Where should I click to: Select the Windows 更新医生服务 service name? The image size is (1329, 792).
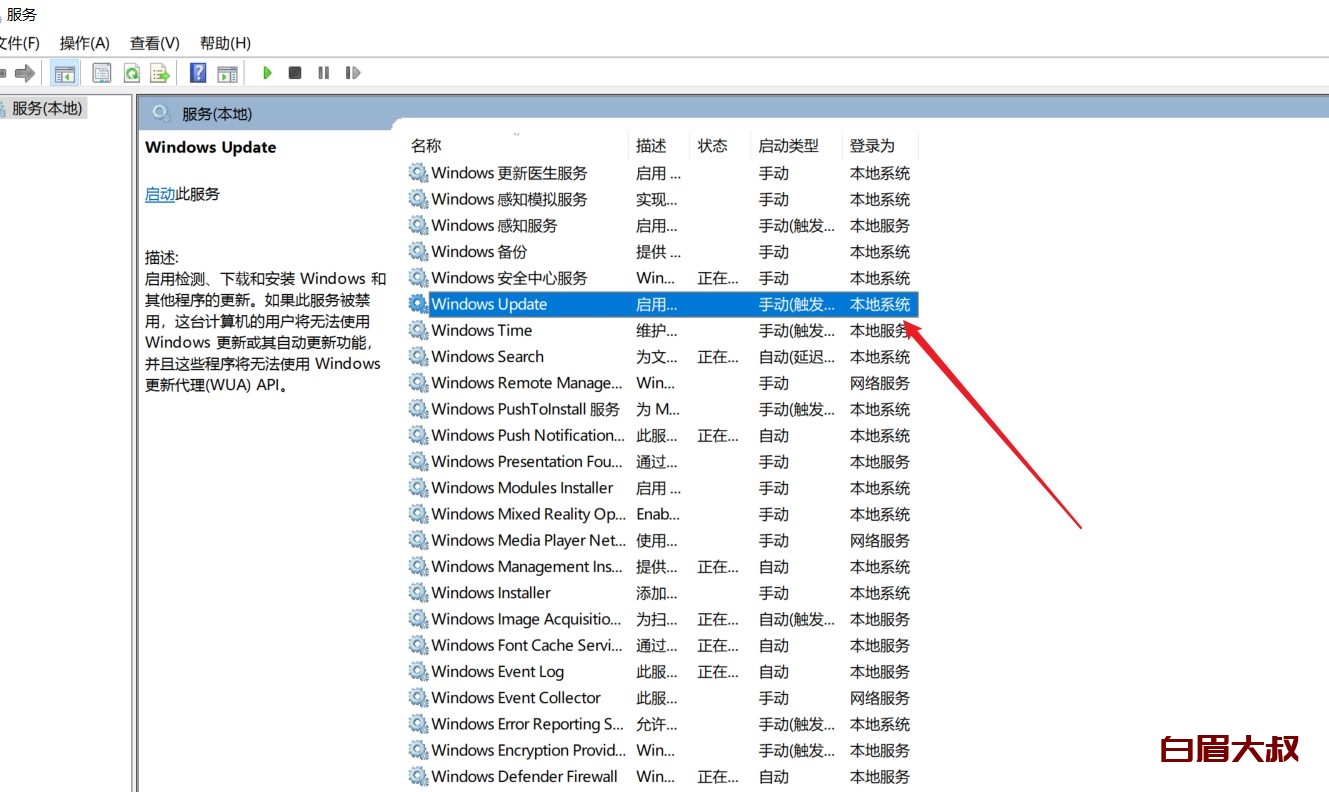point(510,173)
